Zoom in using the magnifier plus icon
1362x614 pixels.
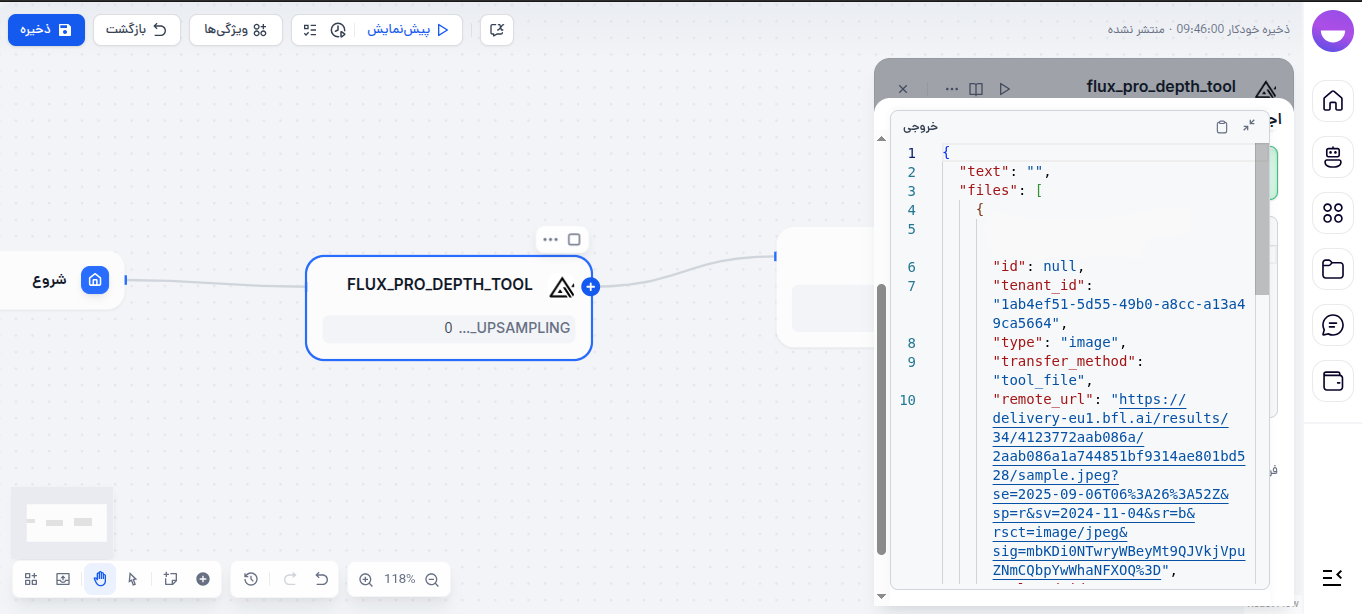pyautogui.click(x=368, y=579)
